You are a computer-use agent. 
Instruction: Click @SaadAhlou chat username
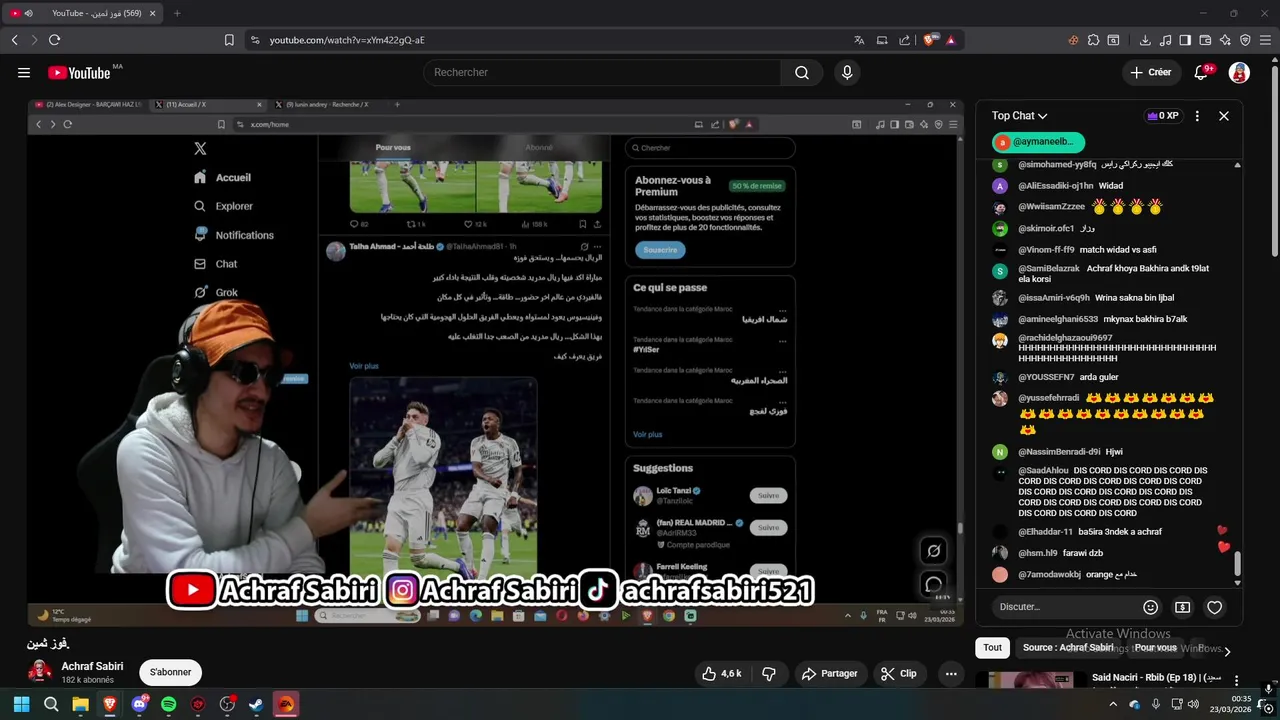point(1043,470)
